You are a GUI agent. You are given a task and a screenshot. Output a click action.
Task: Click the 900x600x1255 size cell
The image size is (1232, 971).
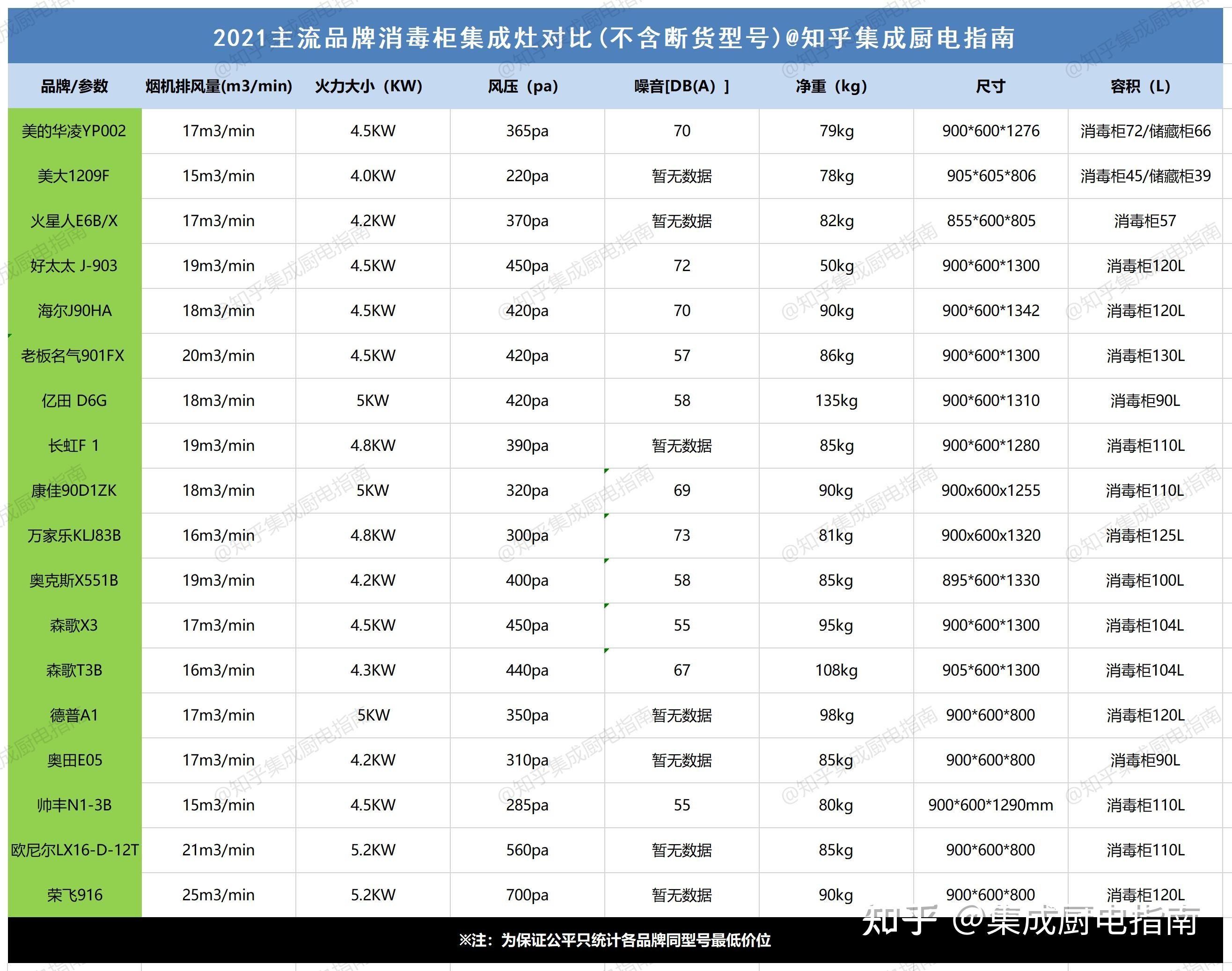point(991,490)
